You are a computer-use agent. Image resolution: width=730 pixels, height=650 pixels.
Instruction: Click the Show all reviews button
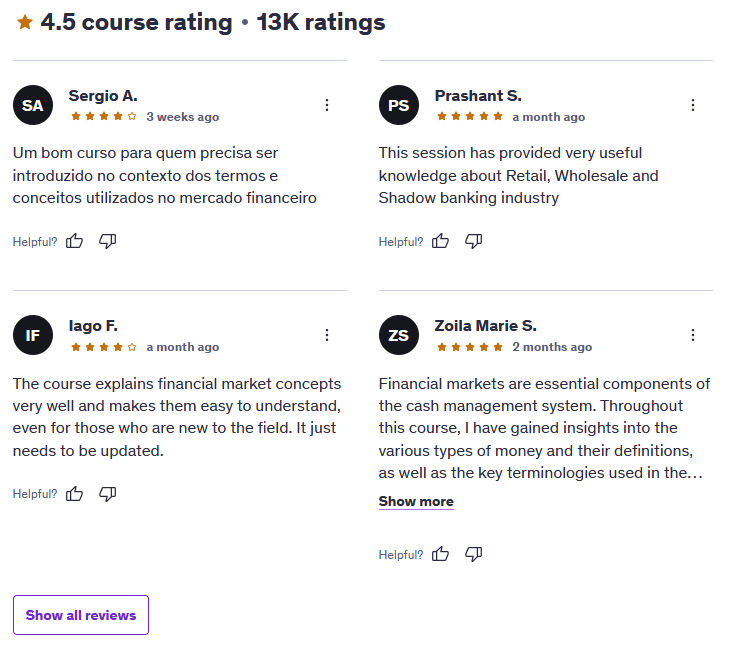coord(81,615)
